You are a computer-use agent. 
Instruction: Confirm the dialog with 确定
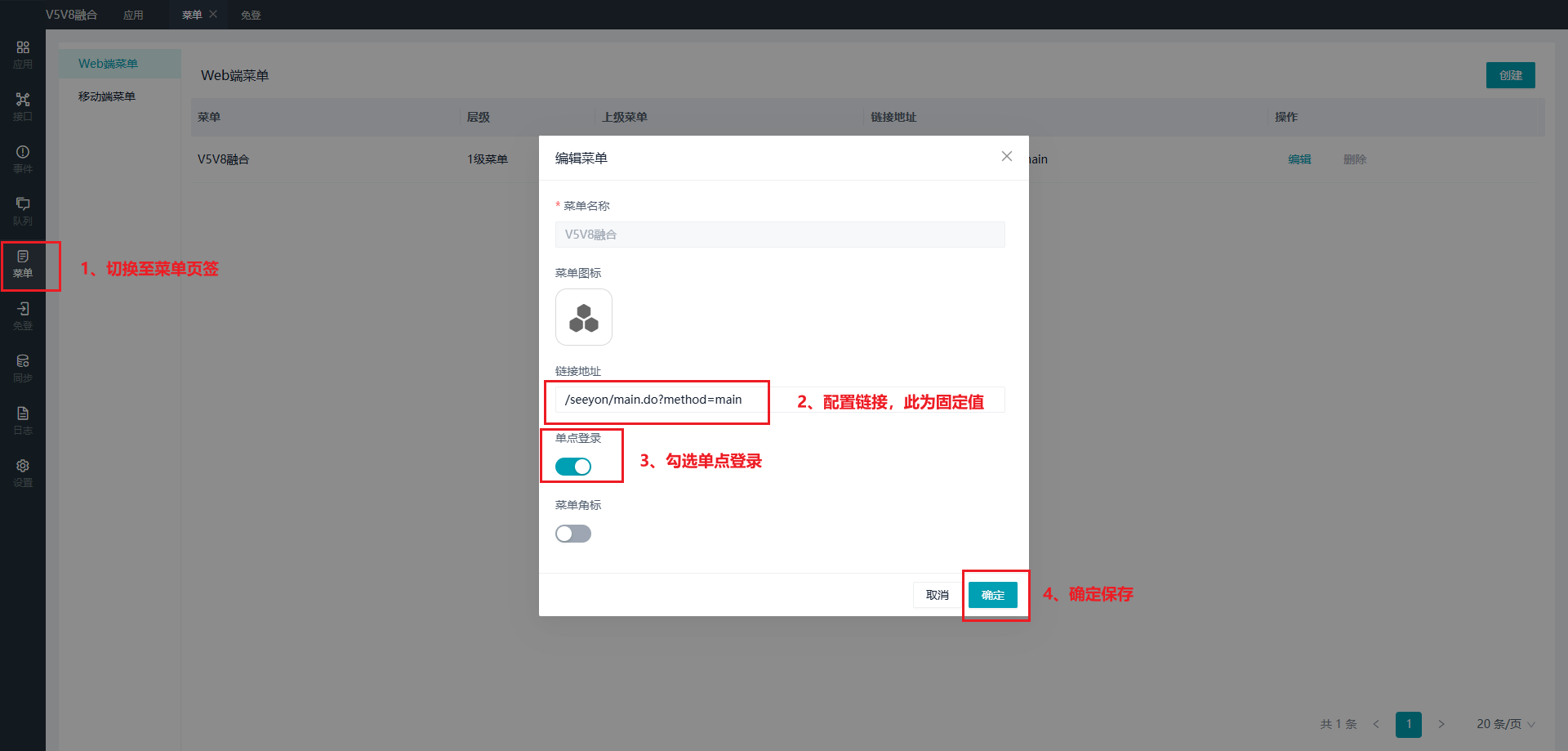[x=993, y=595]
